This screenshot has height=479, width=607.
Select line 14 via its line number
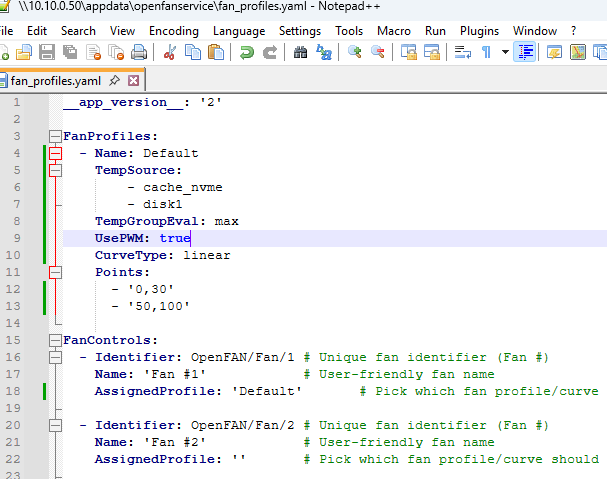tap(13, 323)
